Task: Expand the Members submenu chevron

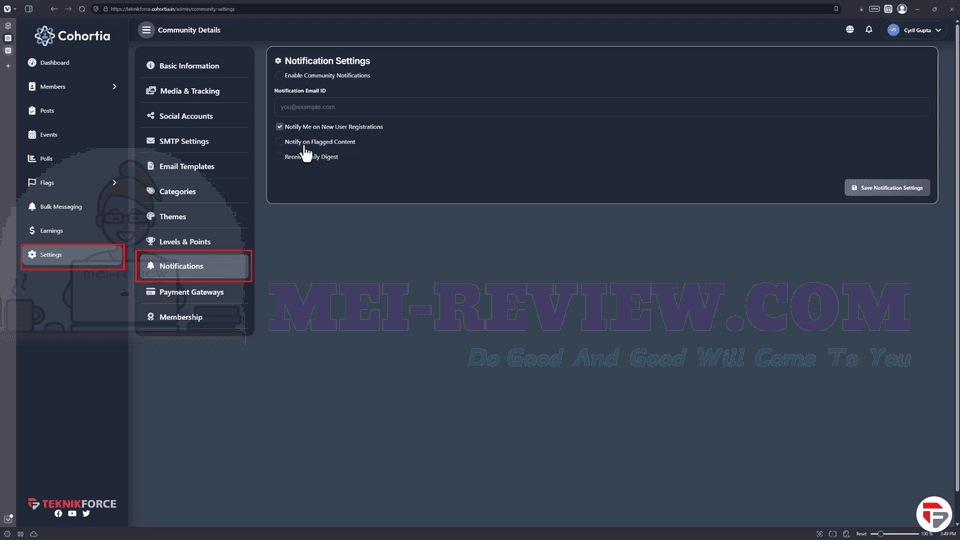Action: tap(114, 86)
